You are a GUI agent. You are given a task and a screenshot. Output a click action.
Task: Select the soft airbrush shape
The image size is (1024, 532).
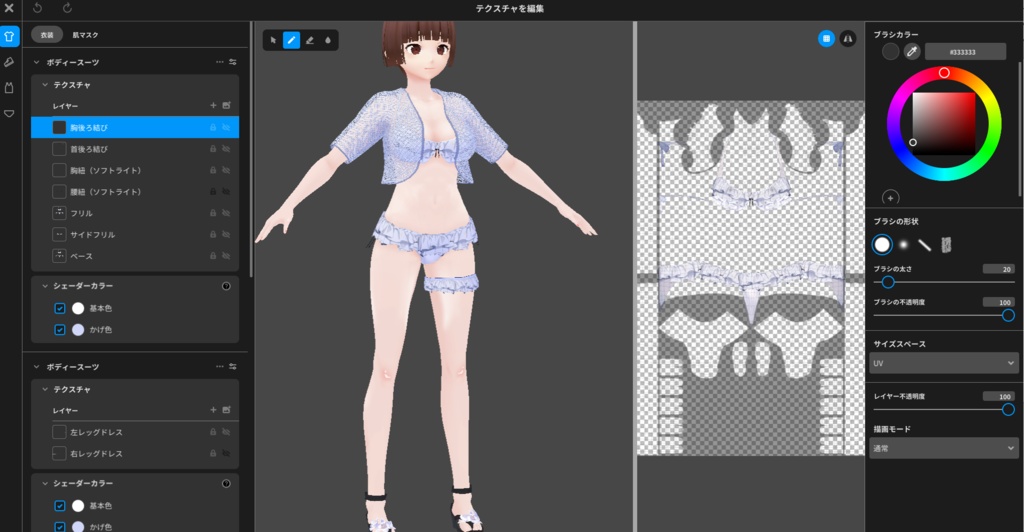click(904, 245)
